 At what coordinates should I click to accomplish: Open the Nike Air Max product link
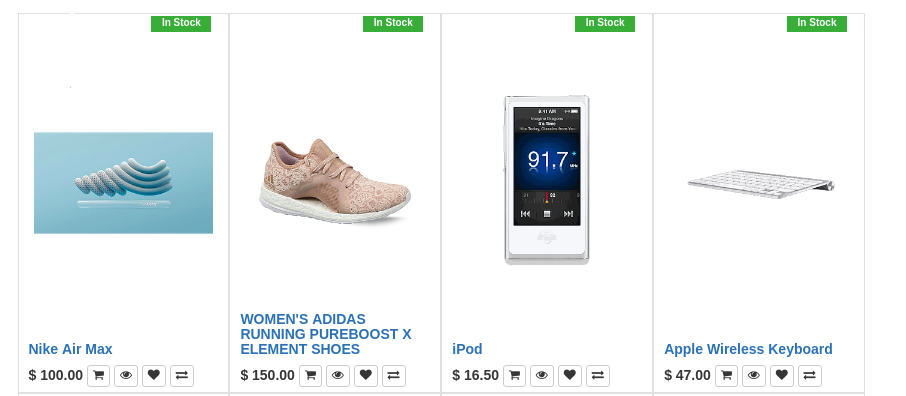click(x=70, y=349)
